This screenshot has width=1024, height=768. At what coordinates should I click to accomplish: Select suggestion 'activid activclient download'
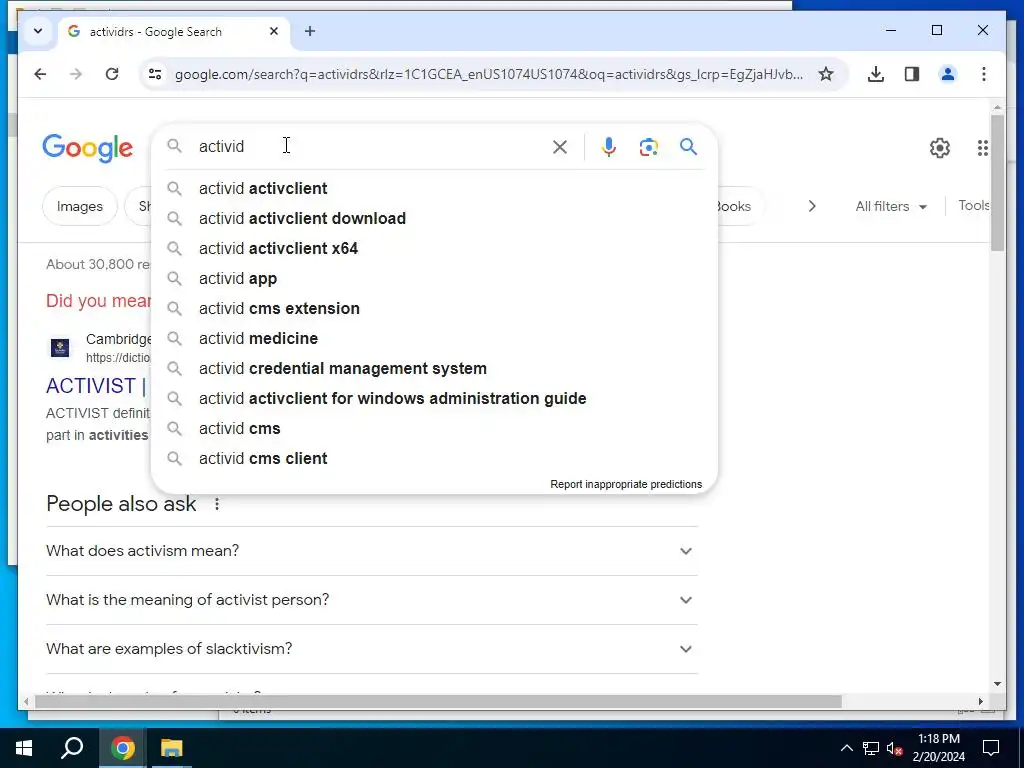click(434, 219)
